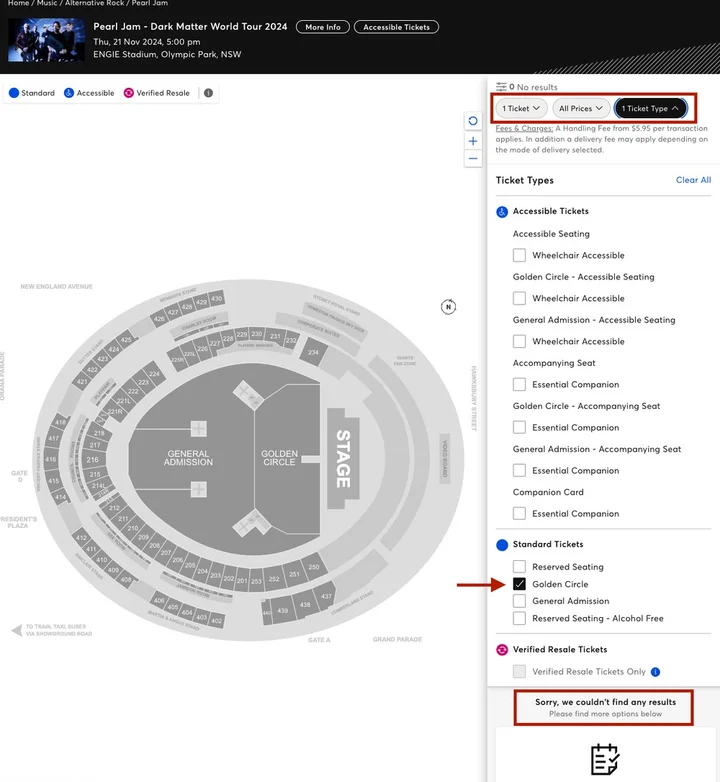The image size is (720, 782).
Task: Expand the All Prices dropdown
Action: (x=581, y=108)
